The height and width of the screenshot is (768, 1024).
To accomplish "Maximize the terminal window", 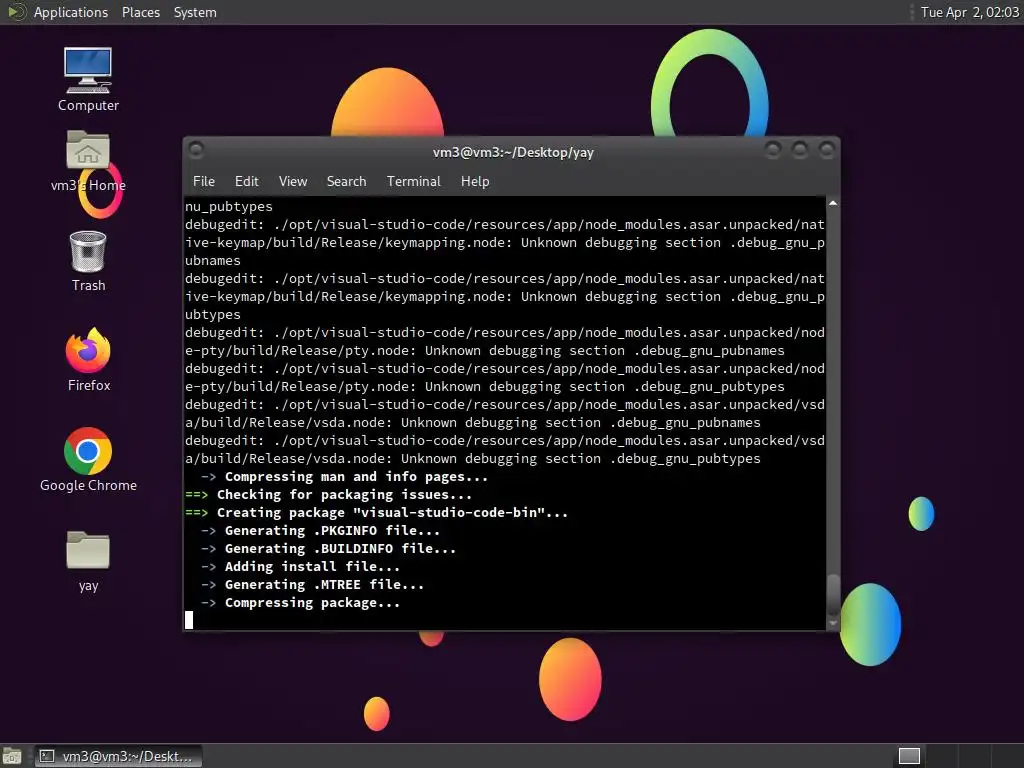I will [x=799, y=151].
